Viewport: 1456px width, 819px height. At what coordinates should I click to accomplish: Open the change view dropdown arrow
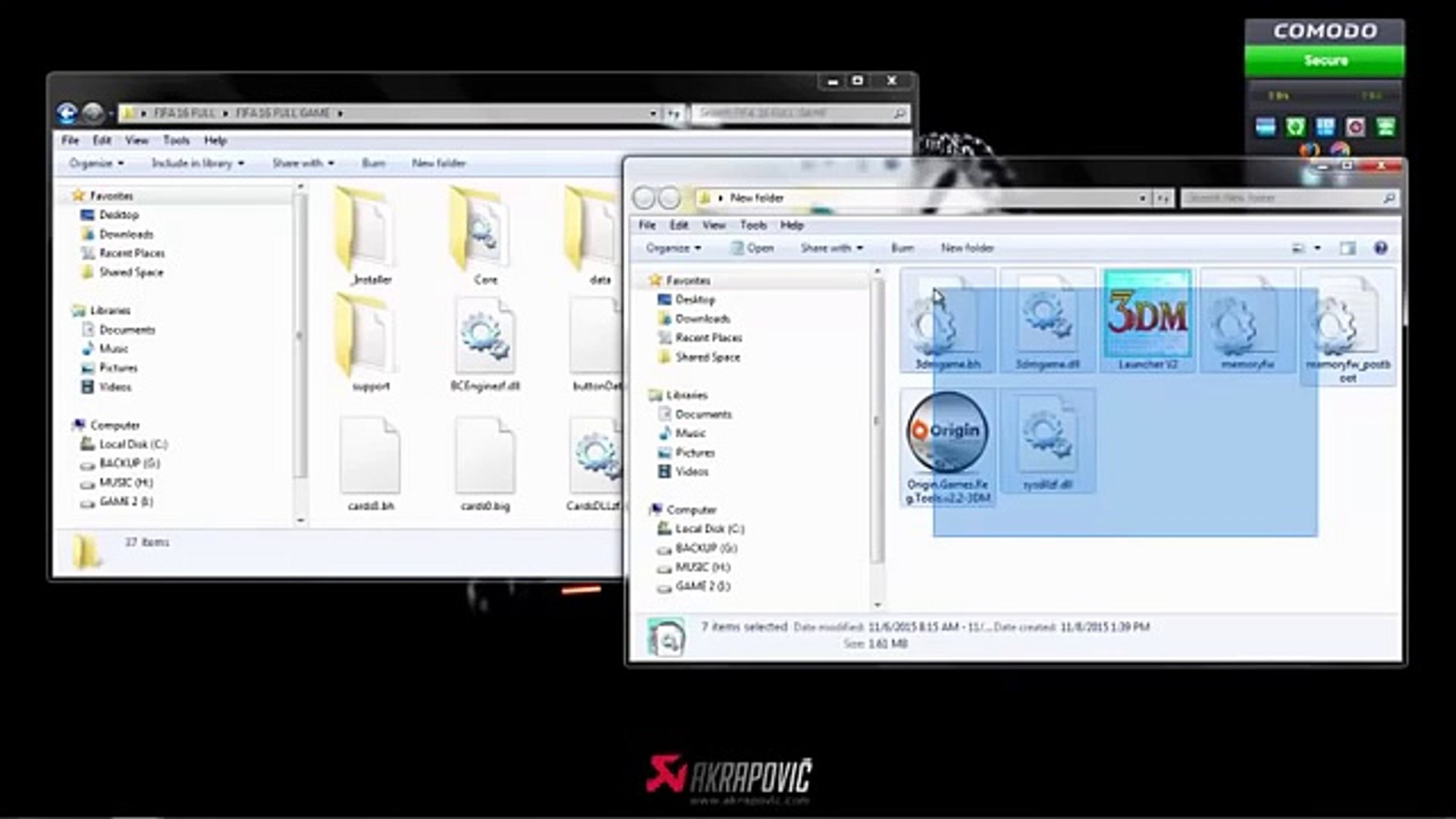coord(1317,248)
